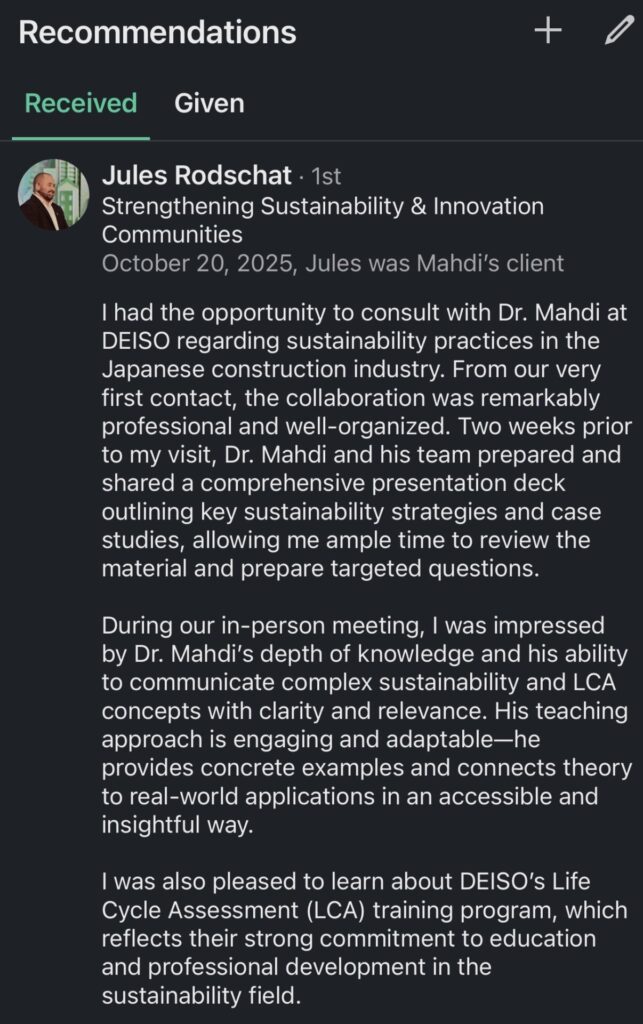Click the avatar image beside the recommendation
The height and width of the screenshot is (1024, 643).
pos(55,197)
